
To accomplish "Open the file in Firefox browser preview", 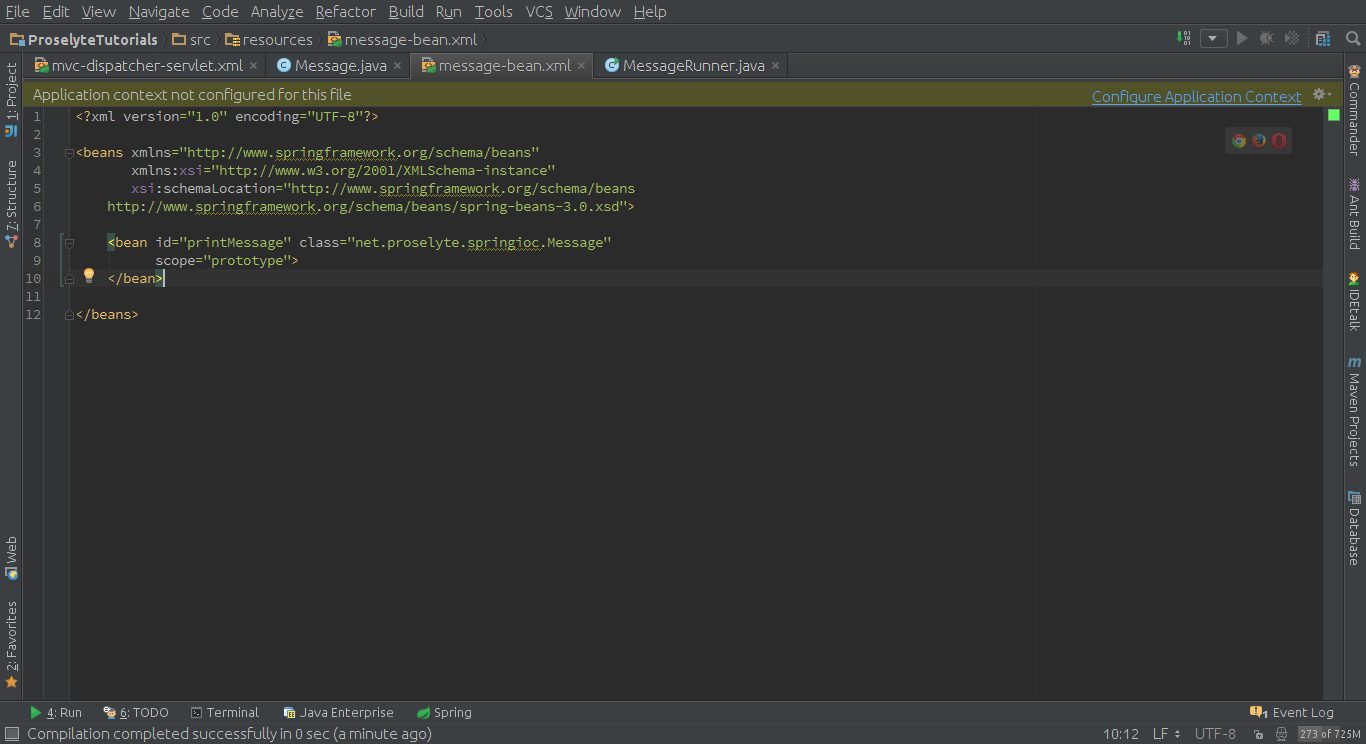I will pyautogui.click(x=1259, y=140).
